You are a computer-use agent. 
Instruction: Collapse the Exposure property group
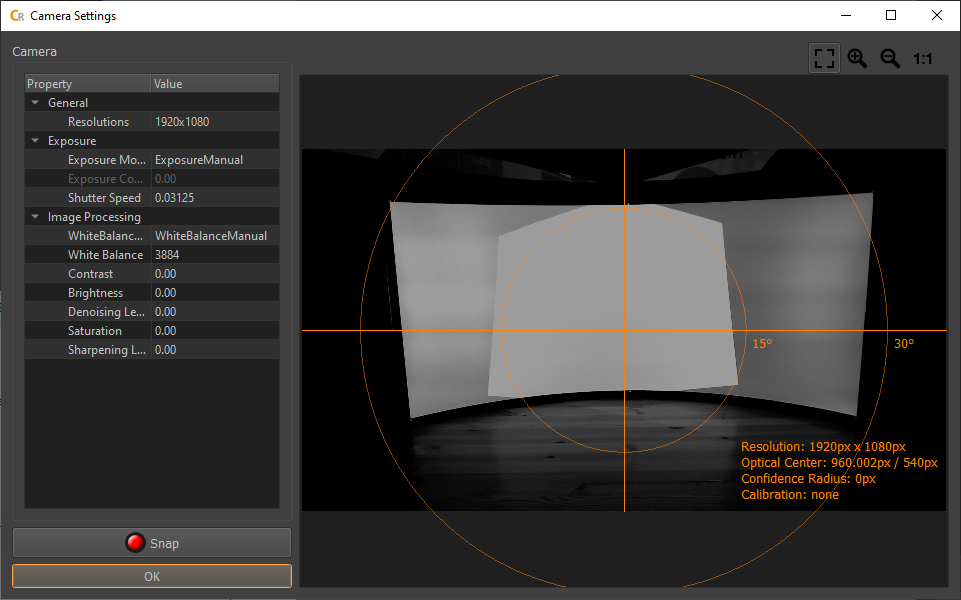pyautogui.click(x=35, y=141)
